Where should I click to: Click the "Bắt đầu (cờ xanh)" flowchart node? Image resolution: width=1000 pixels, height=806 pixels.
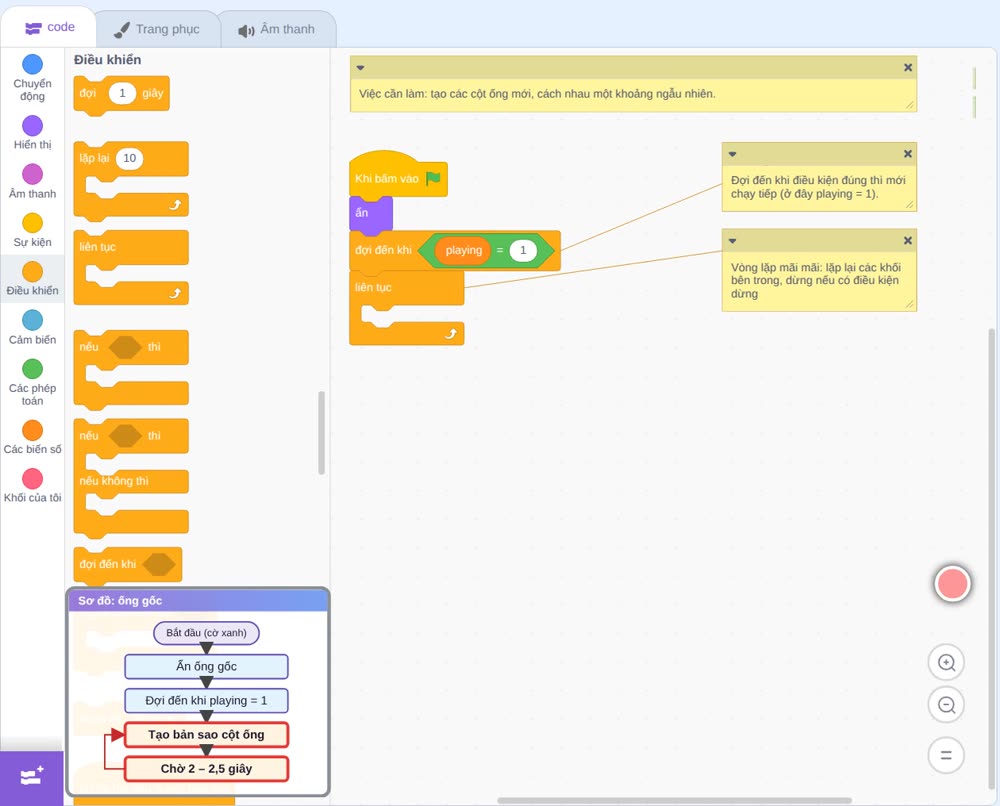206,633
